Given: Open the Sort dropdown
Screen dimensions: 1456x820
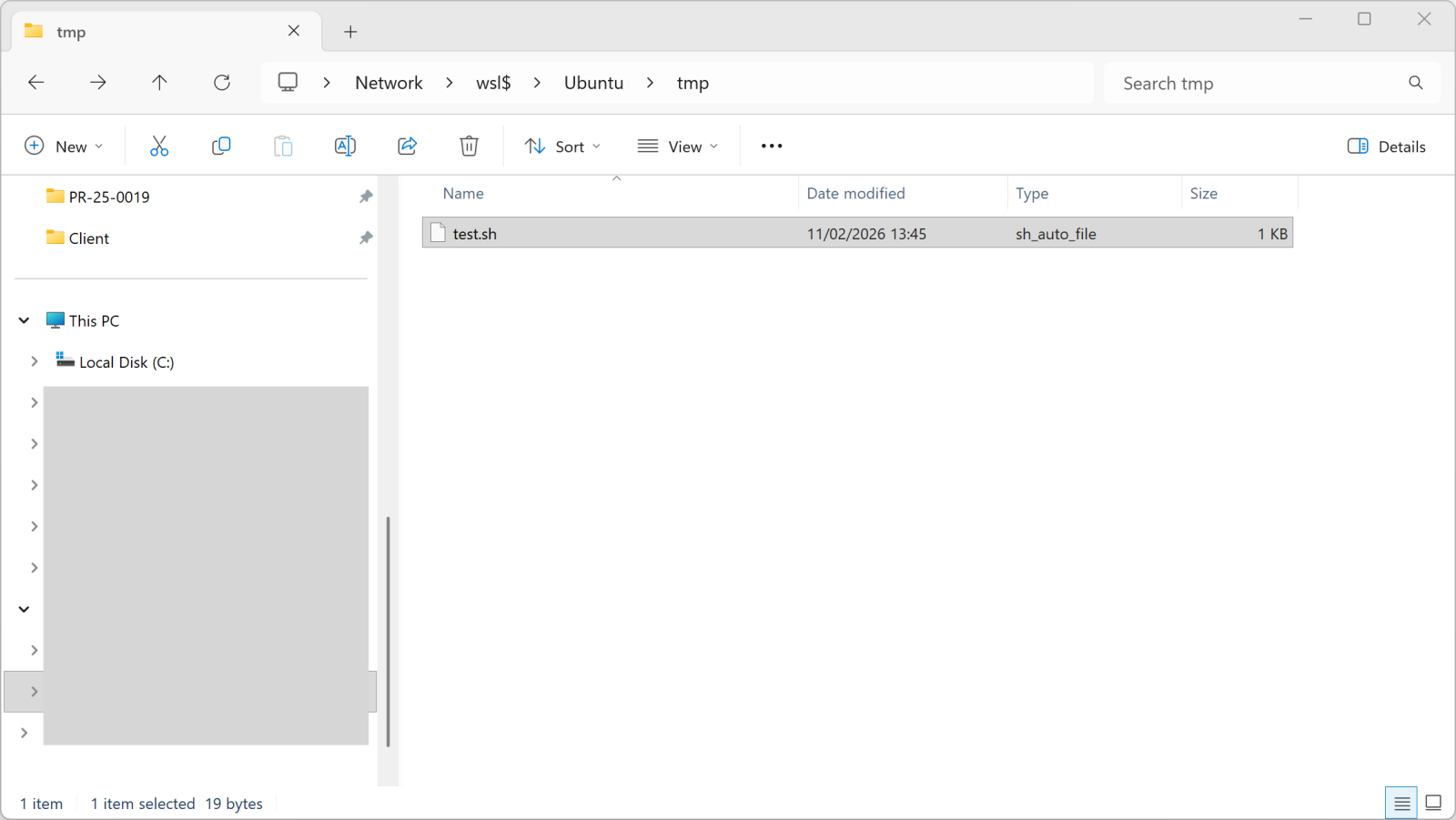Looking at the screenshot, I should [x=562, y=147].
